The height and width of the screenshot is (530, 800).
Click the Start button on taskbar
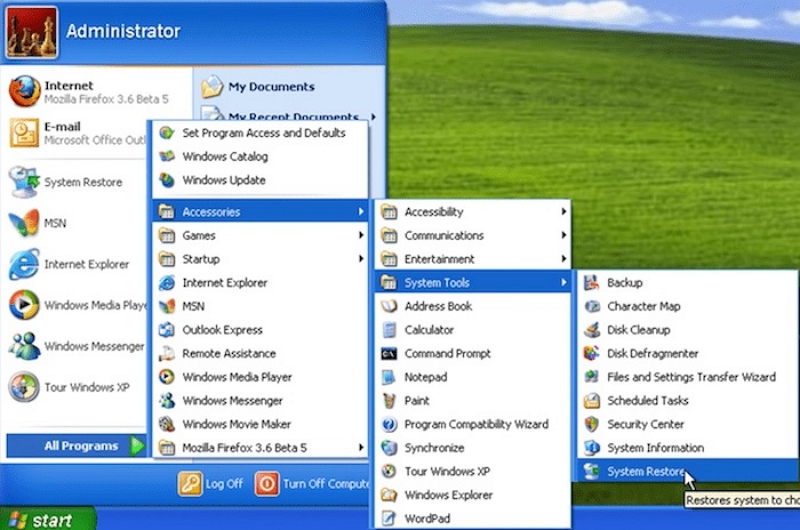(47, 519)
